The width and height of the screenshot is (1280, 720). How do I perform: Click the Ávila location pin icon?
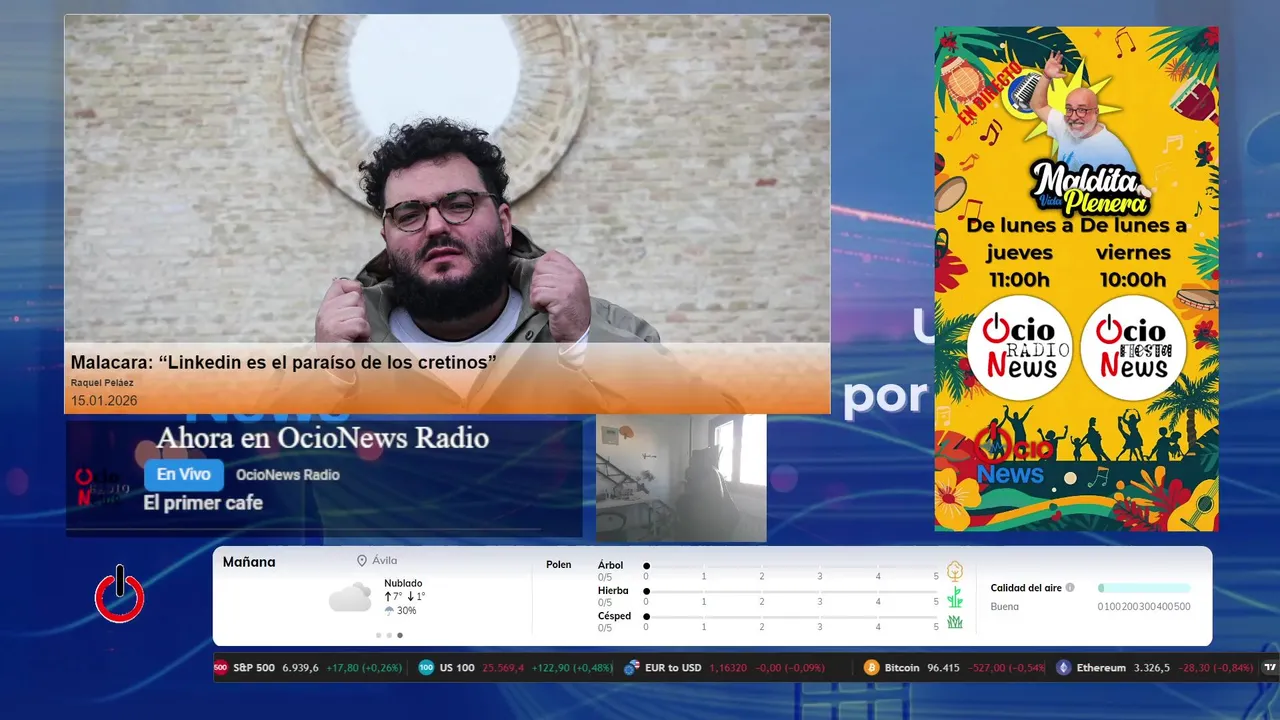(x=362, y=561)
